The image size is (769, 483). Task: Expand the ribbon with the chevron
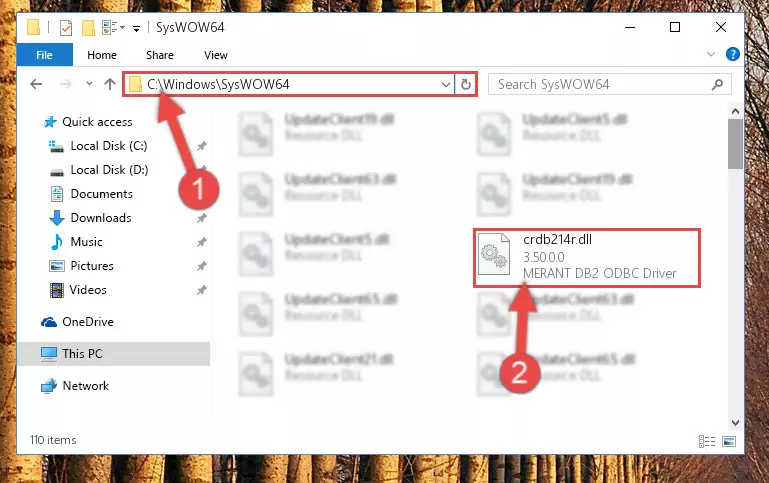[x=711, y=54]
